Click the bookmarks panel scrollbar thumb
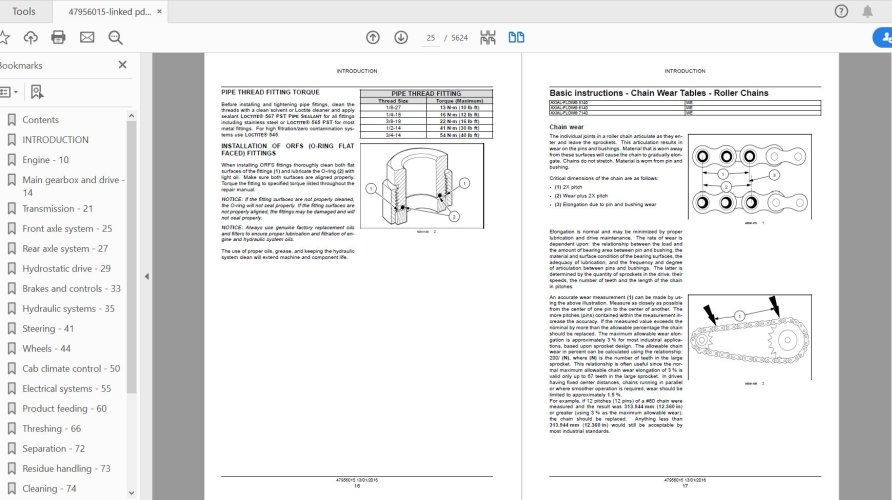This screenshot has width=892, height=500. pyautogui.click(x=131, y=257)
